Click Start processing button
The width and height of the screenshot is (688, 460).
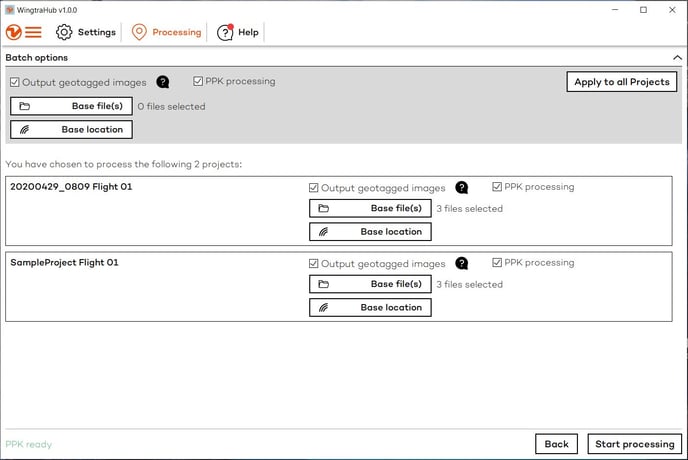click(635, 444)
